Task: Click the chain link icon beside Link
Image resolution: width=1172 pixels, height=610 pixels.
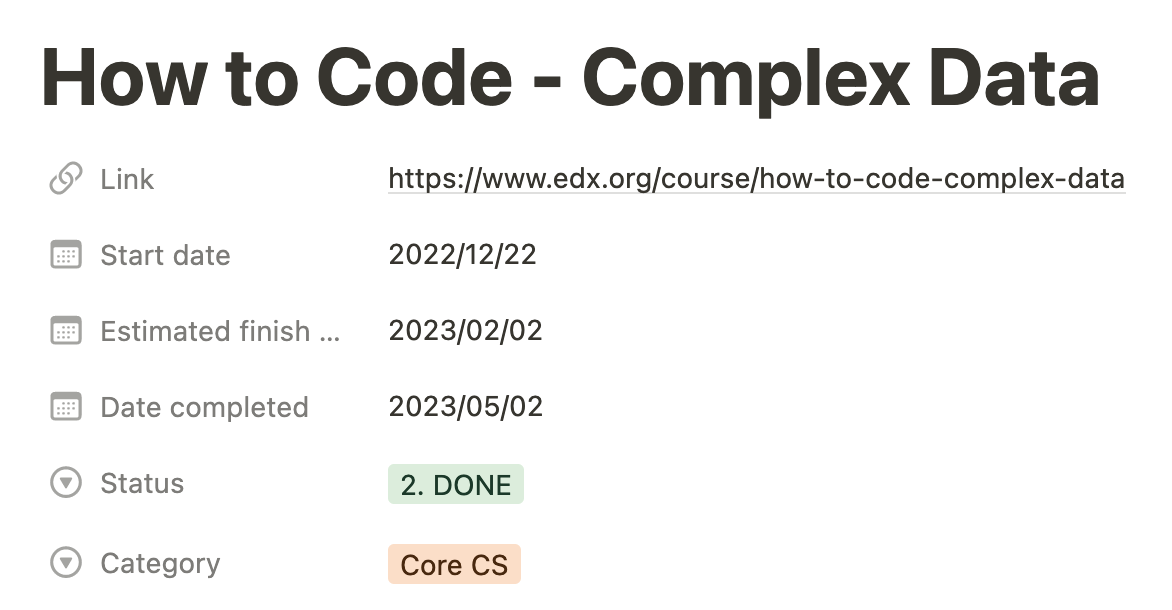Action: click(x=66, y=179)
